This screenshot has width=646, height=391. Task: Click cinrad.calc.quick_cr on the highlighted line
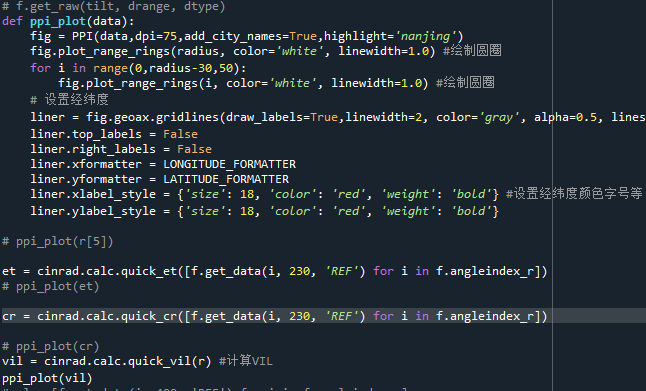(x=107, y=316)
